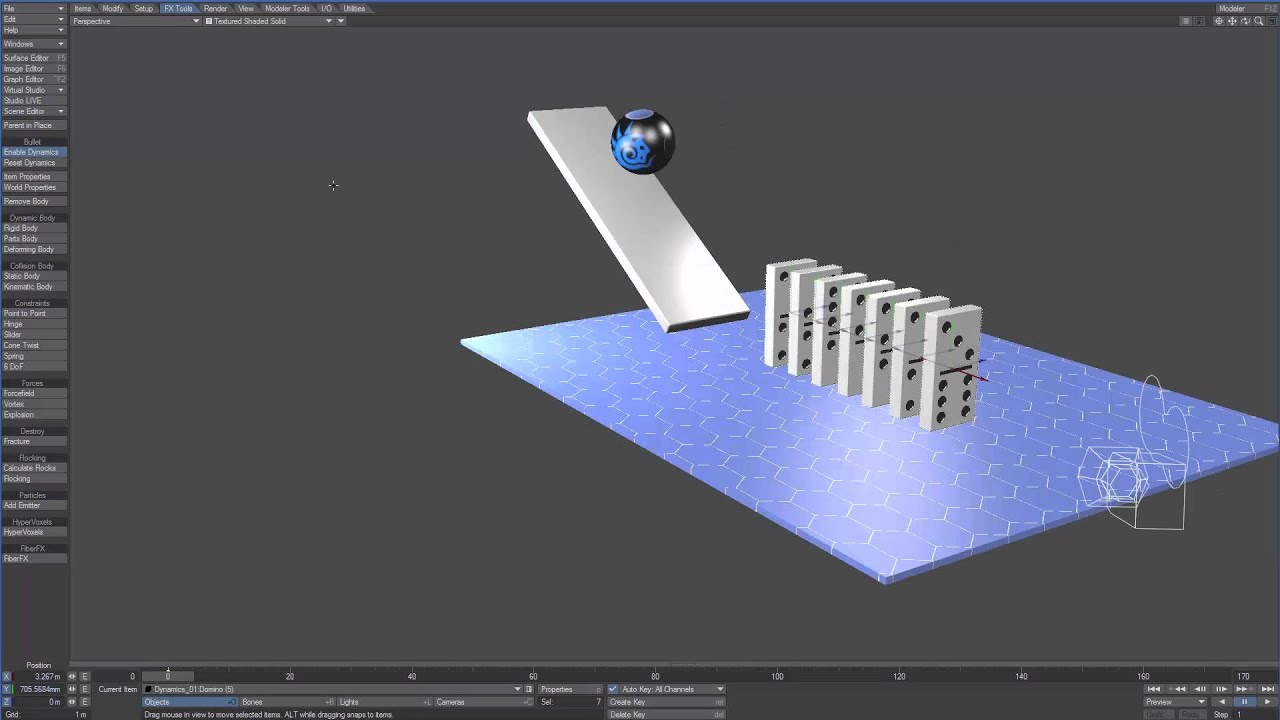Open envelope E button for Y
Image resolution: width=1280 pixels, height=720 pixels.
click(85, 689)
